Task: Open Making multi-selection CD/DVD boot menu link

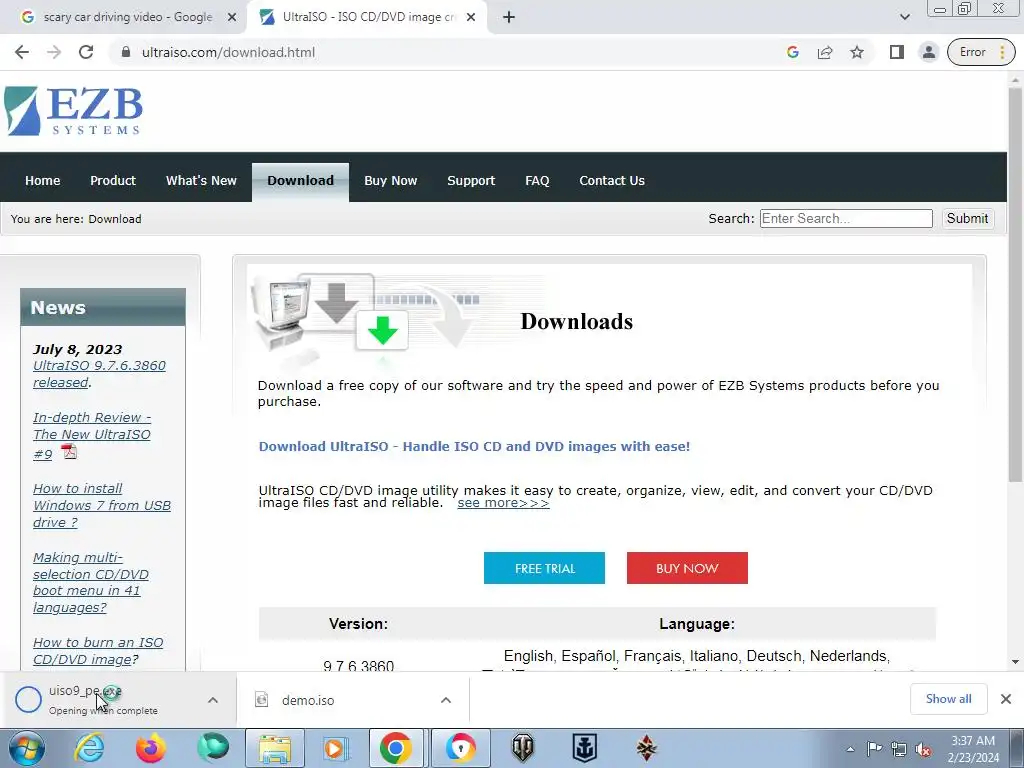Action: pyautogui.click(x=91, y=583)
